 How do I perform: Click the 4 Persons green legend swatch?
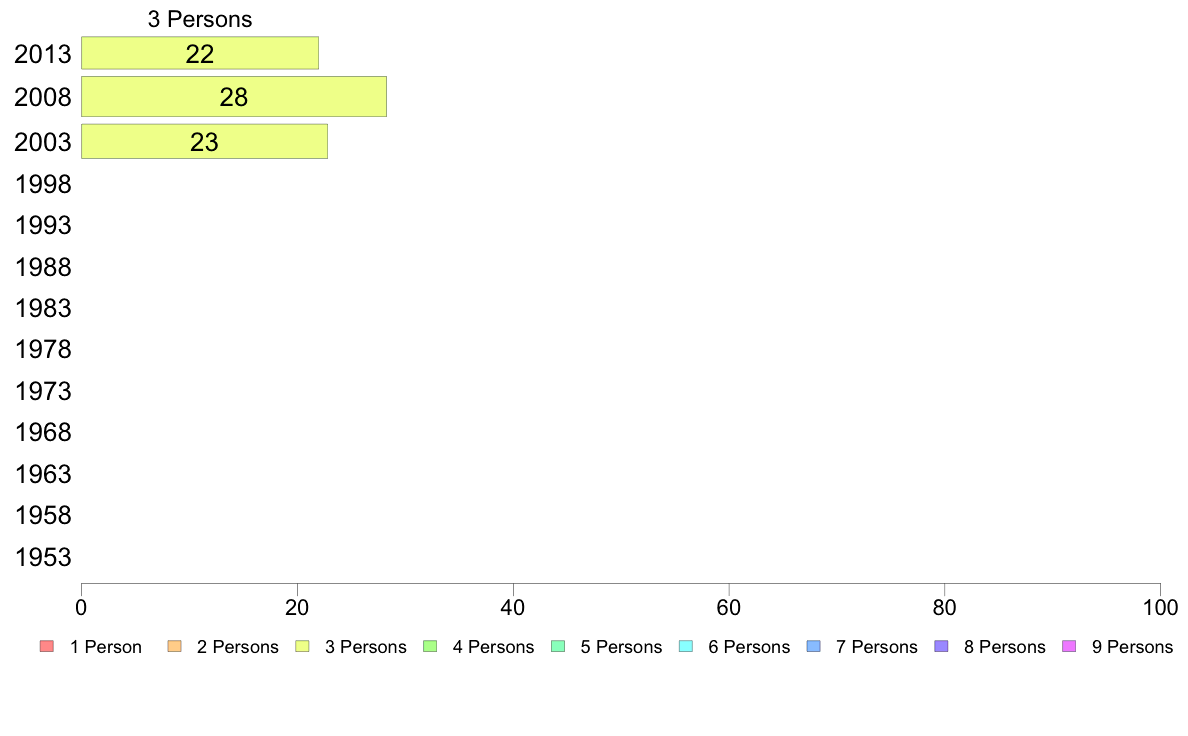click(x=430, y=647)
